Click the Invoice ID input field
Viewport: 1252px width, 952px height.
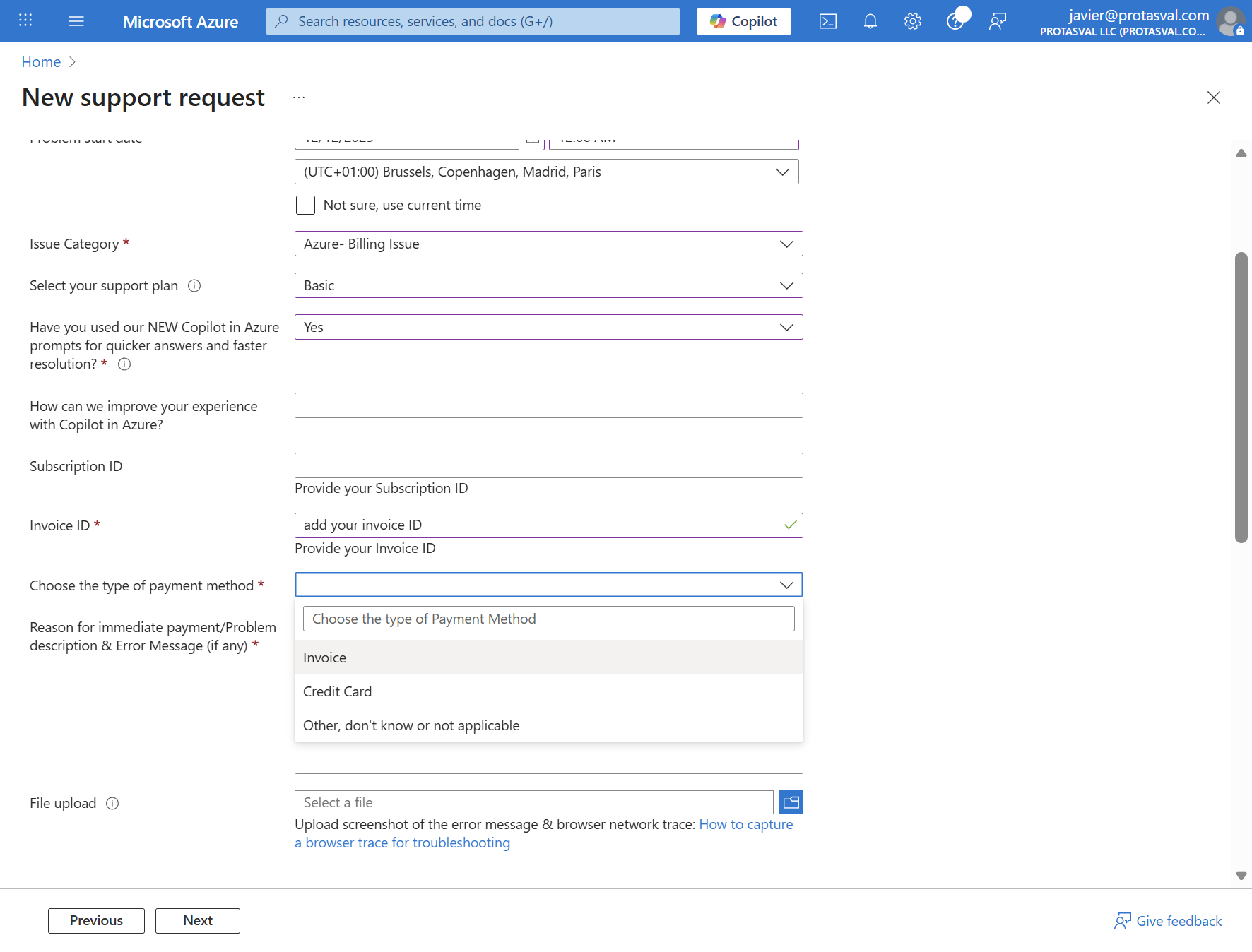click(549, 525)
